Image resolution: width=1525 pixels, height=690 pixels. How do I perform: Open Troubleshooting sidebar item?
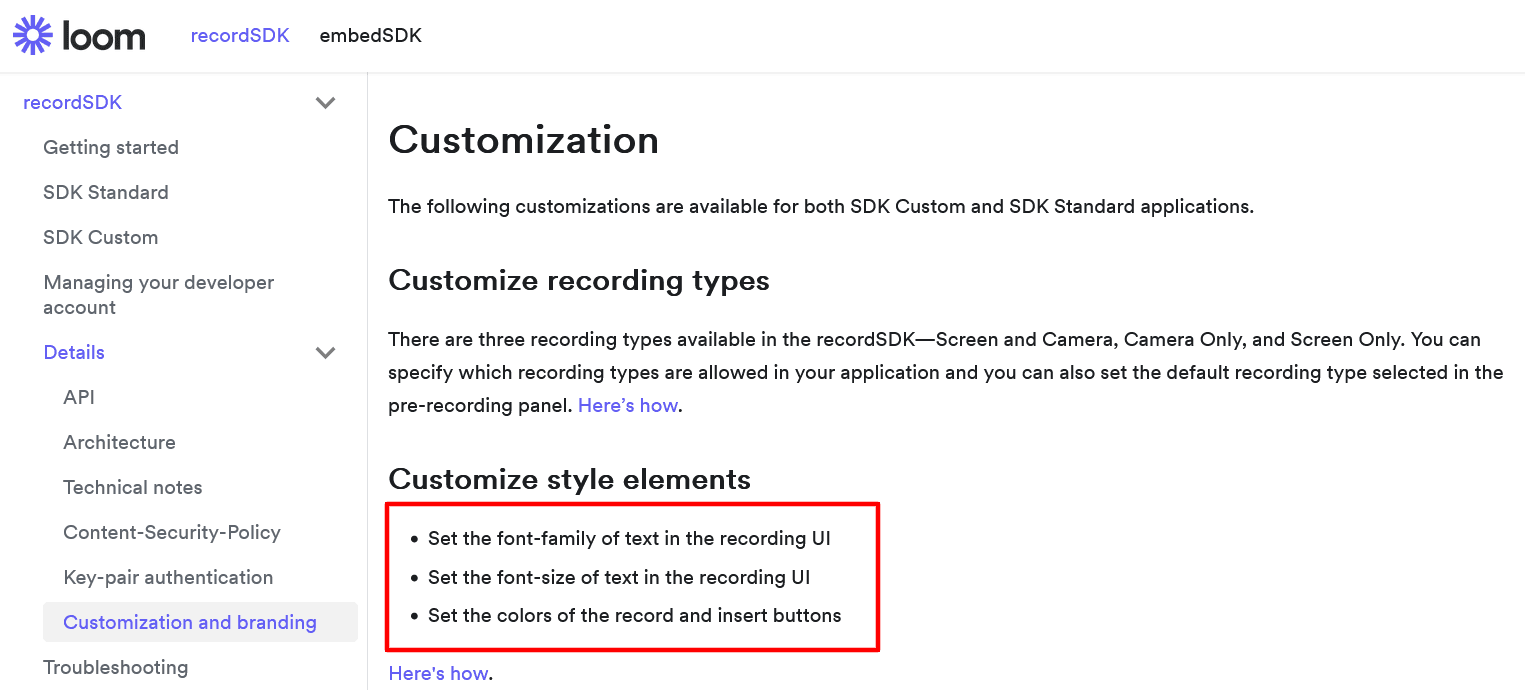click(x=115, y=668)
